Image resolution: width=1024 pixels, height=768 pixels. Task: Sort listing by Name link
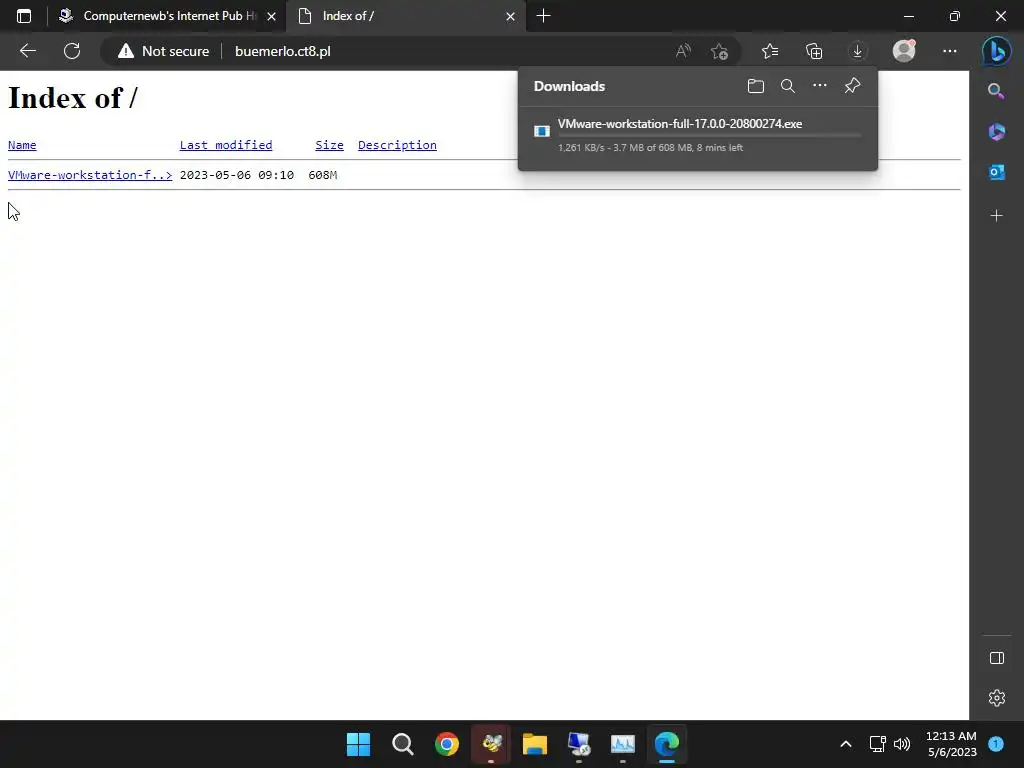[x=22, y=145]
